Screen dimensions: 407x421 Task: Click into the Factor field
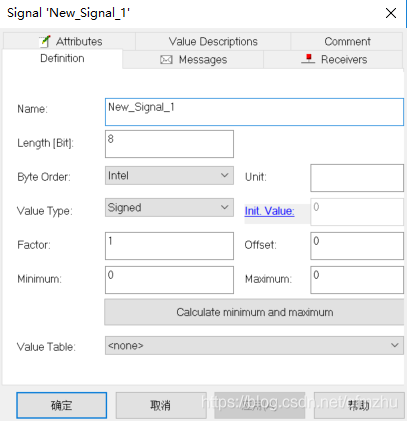pyautogui.click(x=169, y=246)
